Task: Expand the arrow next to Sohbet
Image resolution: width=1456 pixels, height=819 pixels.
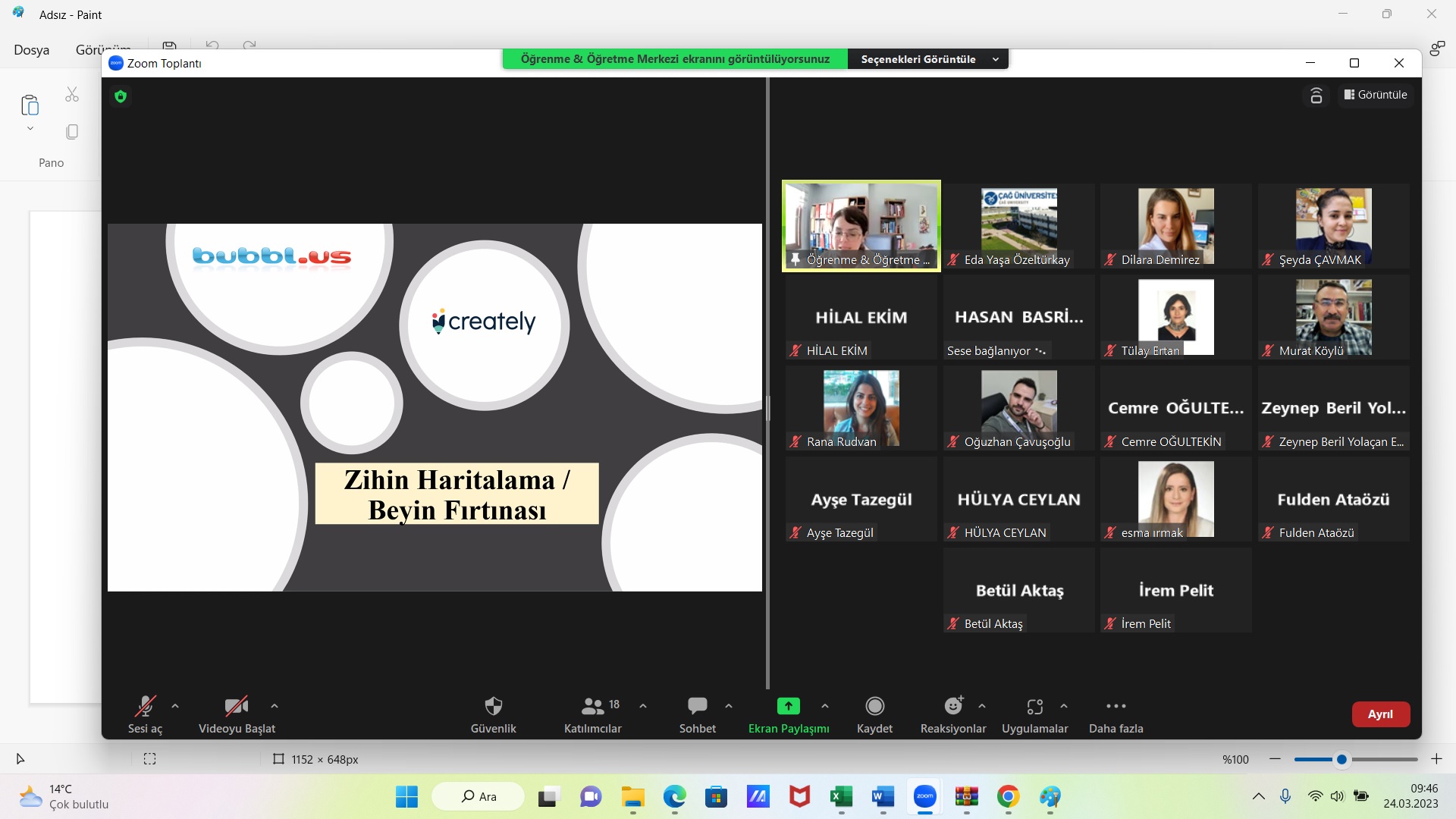Action: click(x=729, y=706)
